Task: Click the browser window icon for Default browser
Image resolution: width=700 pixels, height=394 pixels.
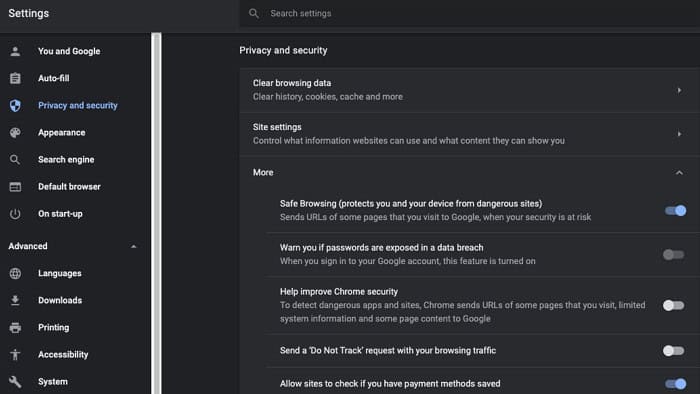Action: click(15, 187)
